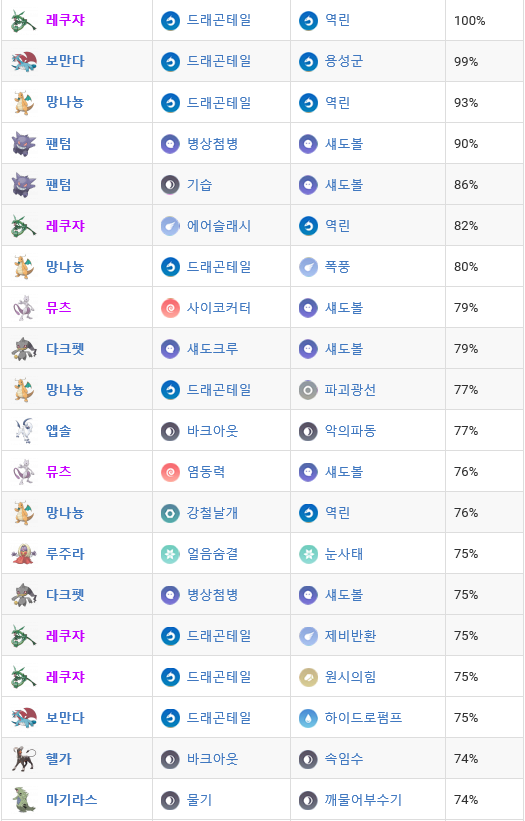Open the 용성군 move link
Image resolution: width=525 pixels, height=821 pixels.
(344, 61)
